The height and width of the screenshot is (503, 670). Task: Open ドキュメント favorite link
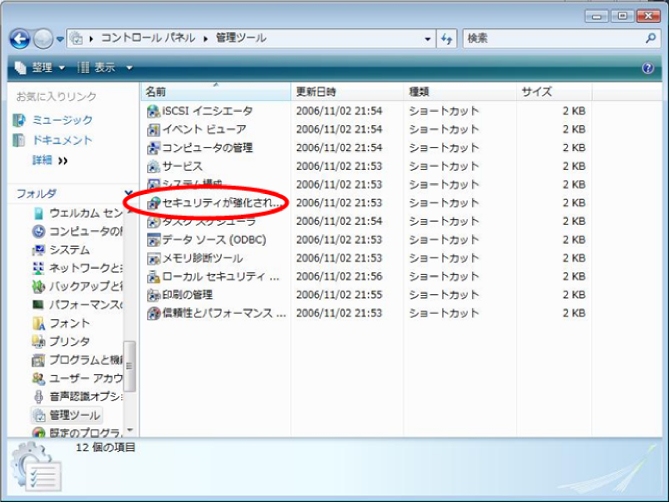(62, 140)
